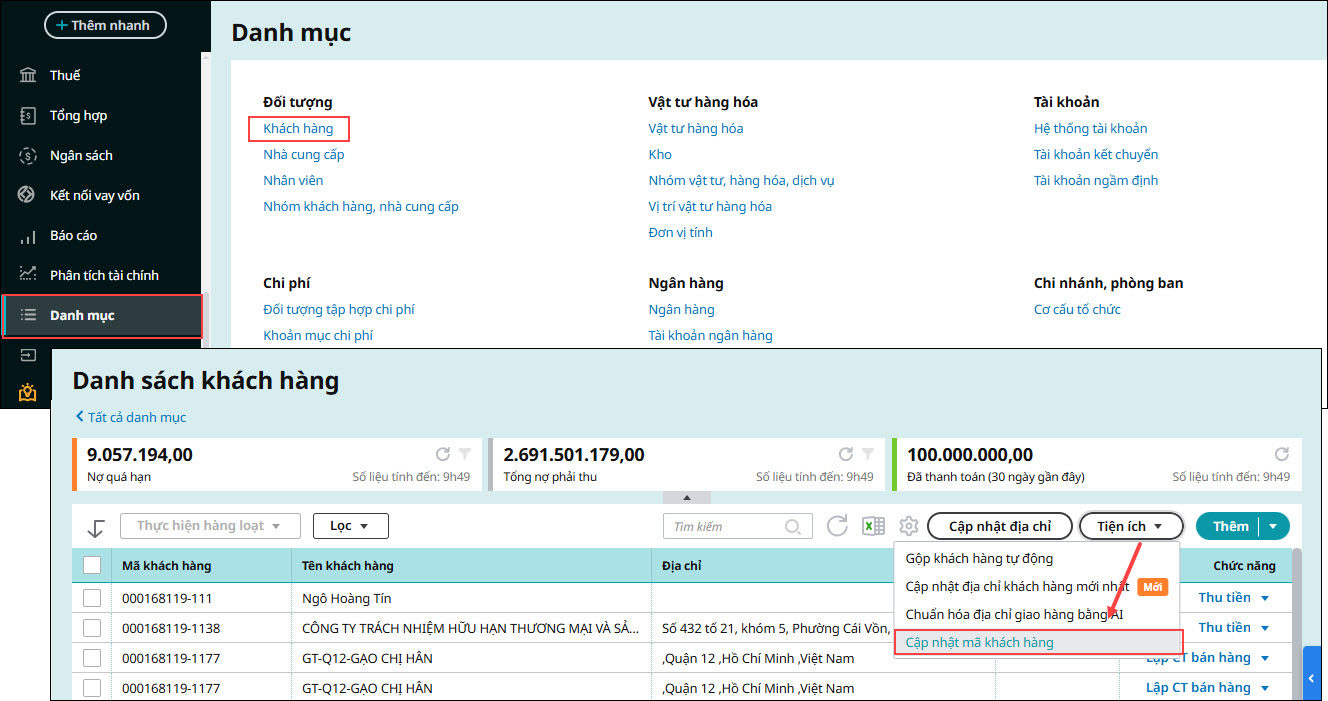Screen dimensions: 1328x701
Task: Tick the select-all checkbox in table header
Action: (x=92, y=565)
